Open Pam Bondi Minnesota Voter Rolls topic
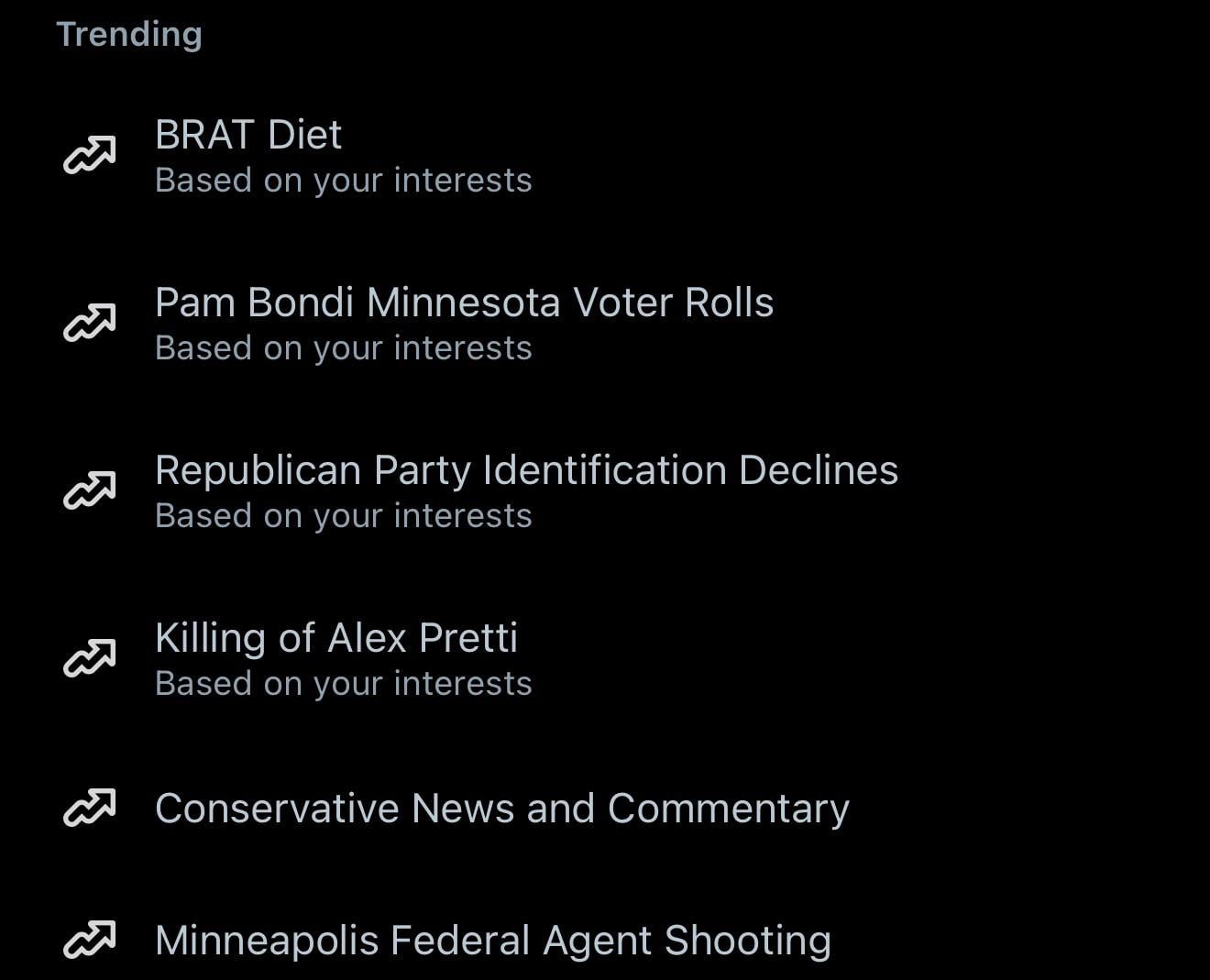This screenshot has height=980, width=1210. (x=464, y=303)
